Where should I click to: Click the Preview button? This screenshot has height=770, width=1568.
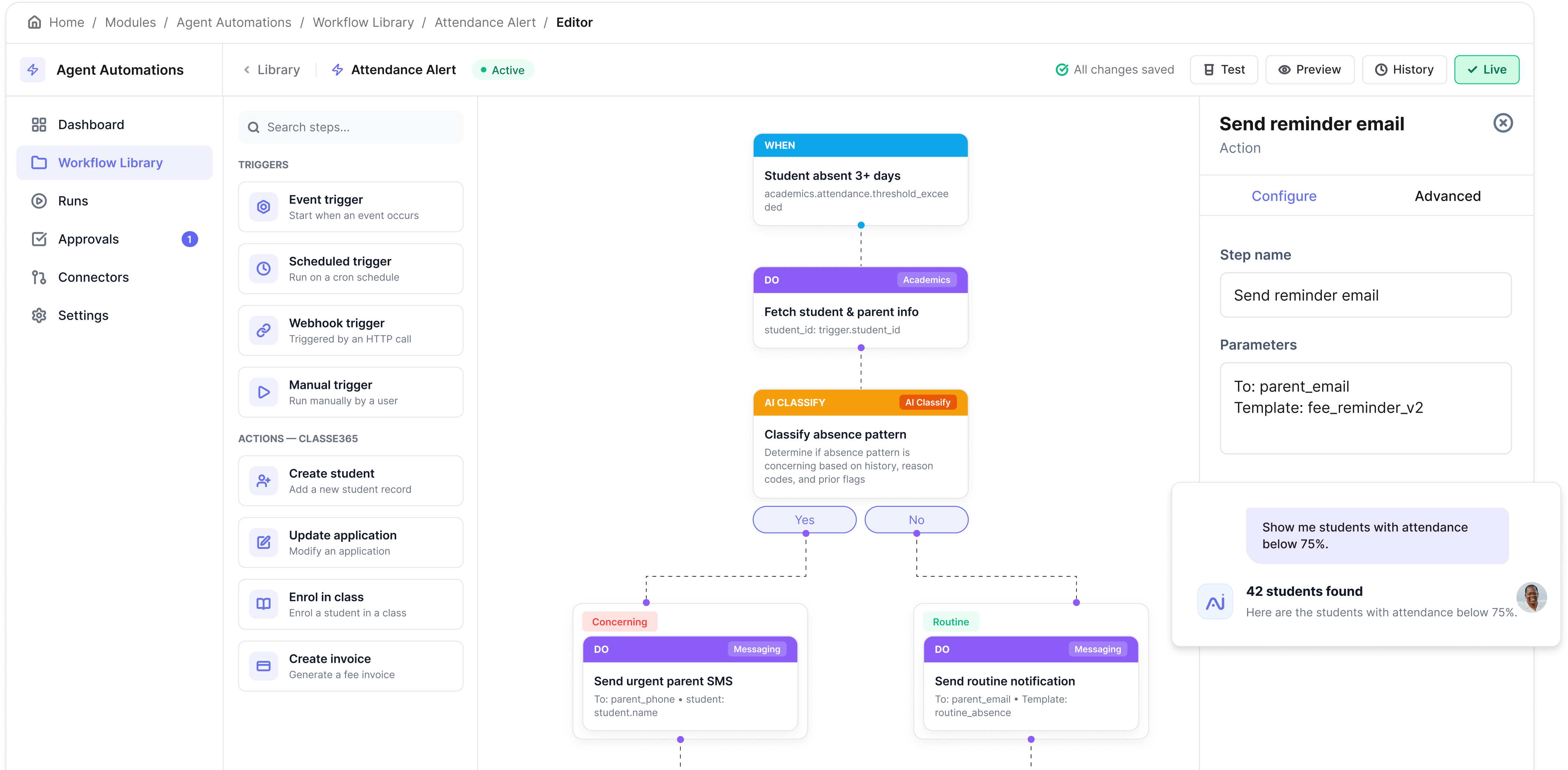click(x=1309, y=70)
